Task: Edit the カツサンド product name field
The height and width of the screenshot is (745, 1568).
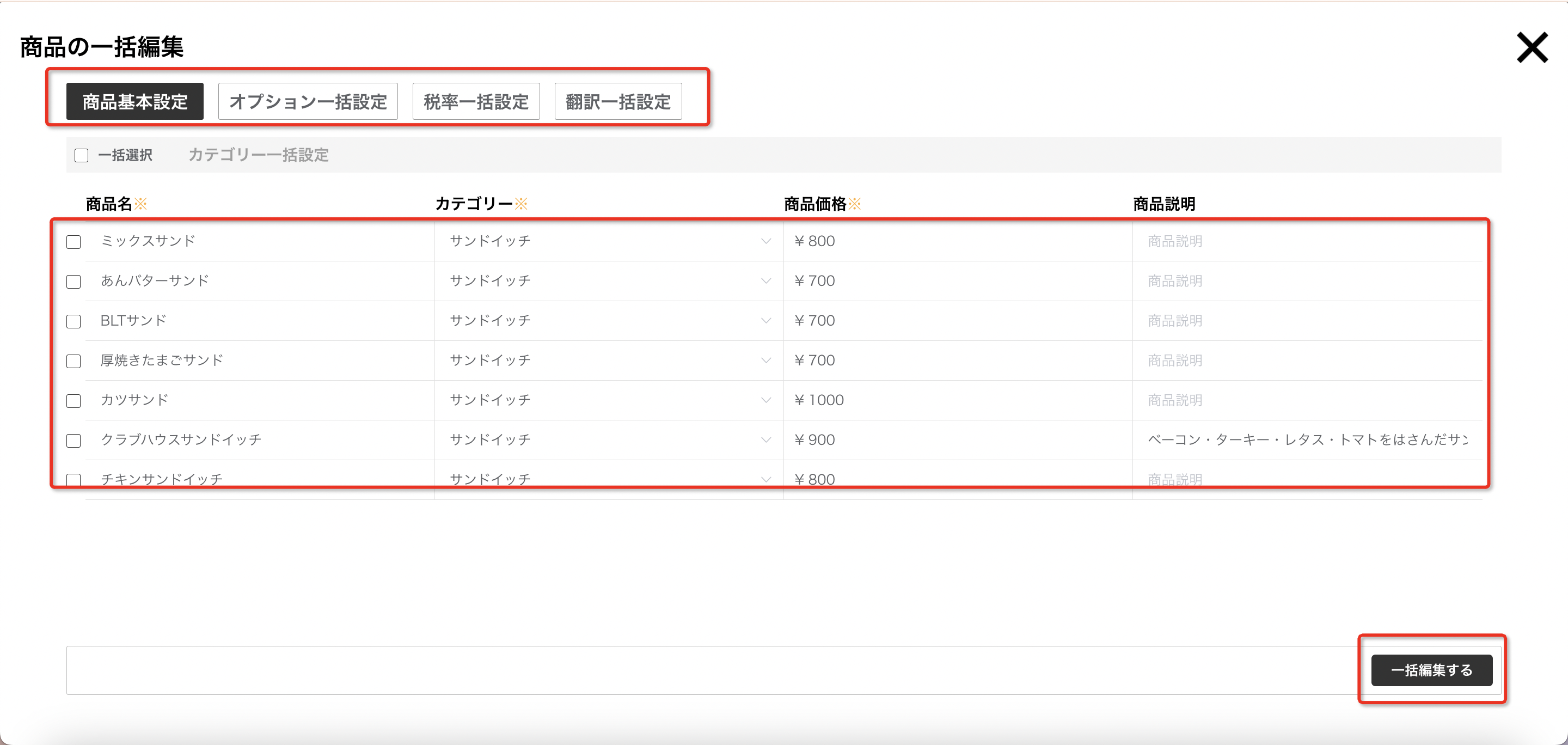Action: click(x=260, y=400)
